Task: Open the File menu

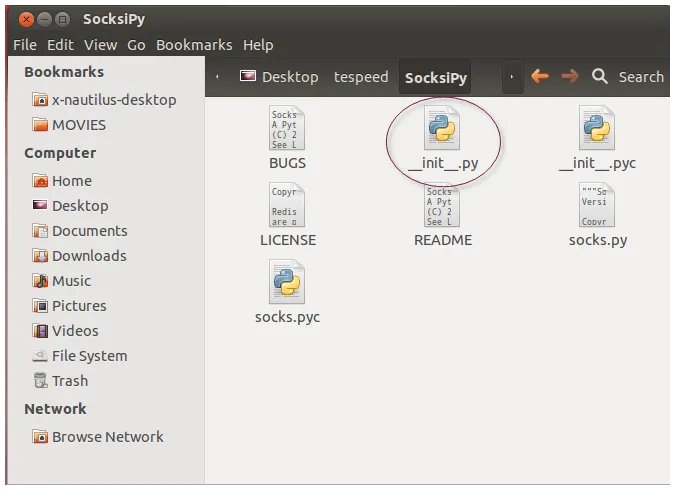Action: [25, 45]
